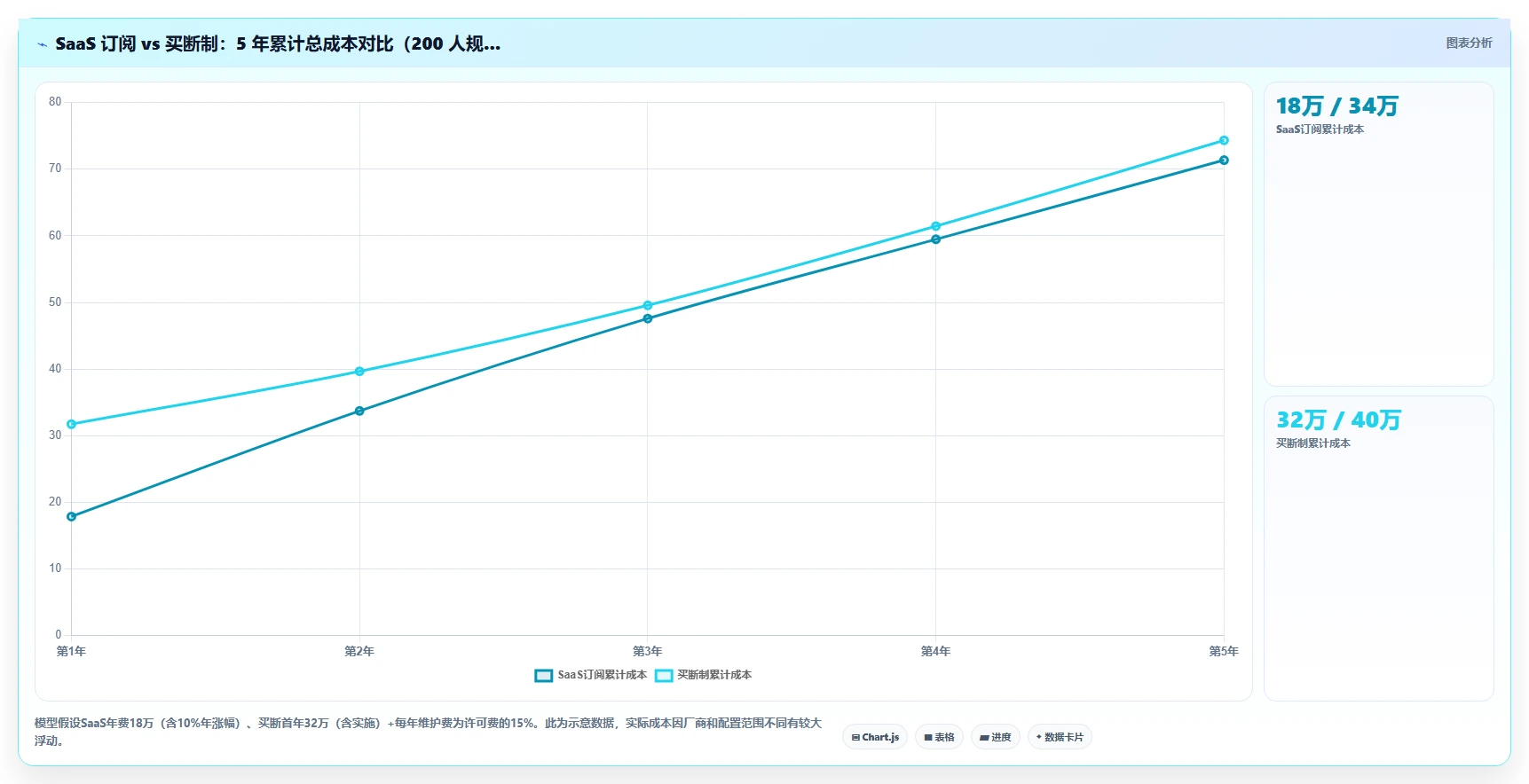Select 买断制 data point at 第3年
Viewport: 1529px width, 784px height.
pyautogui.click(x=648, y=305)
